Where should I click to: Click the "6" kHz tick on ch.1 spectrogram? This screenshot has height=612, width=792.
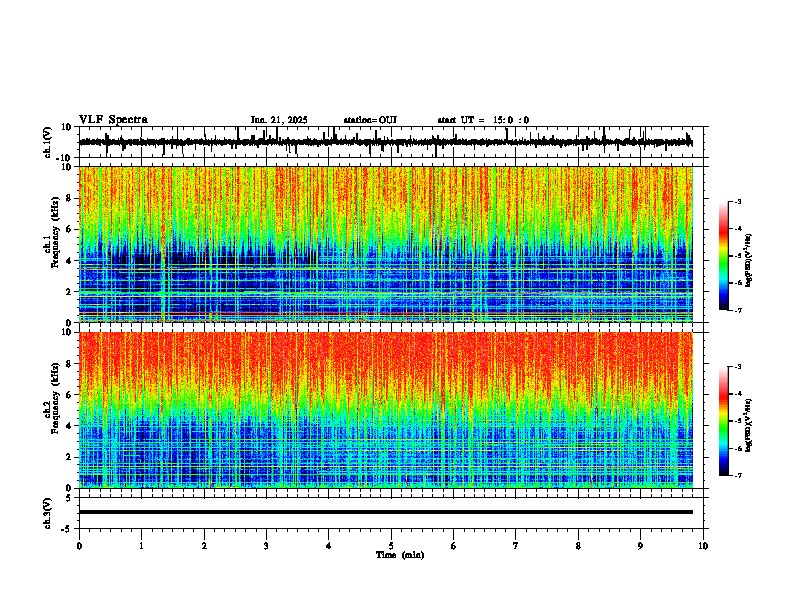click(70, 229)
